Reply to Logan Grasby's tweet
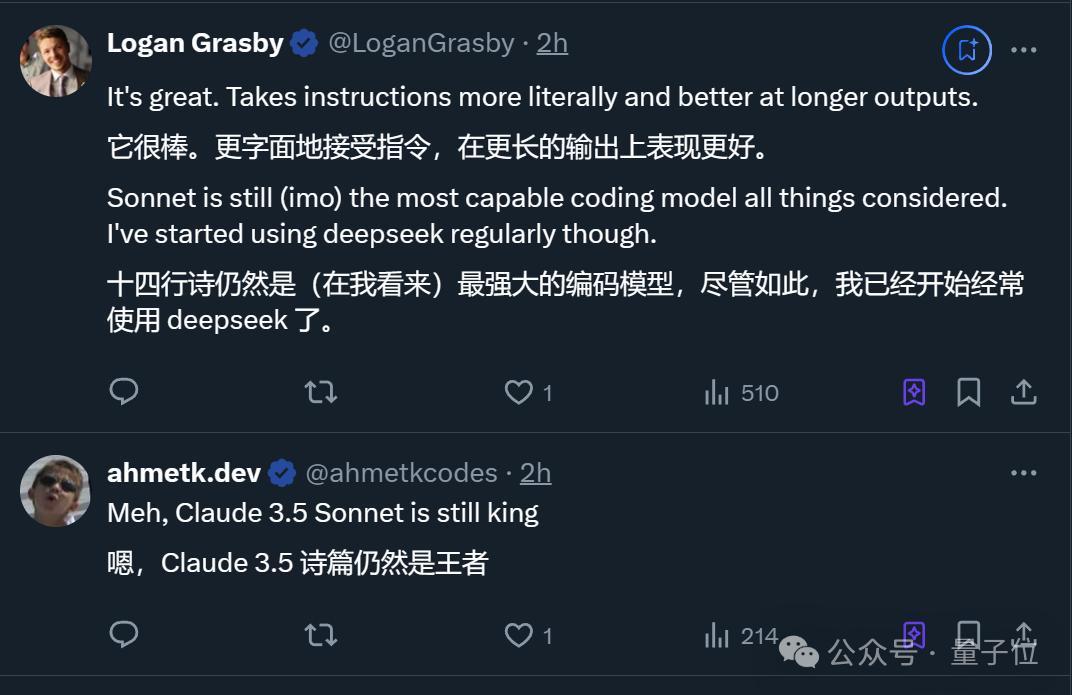This screenshot has height=695, width=1072. pyautogui.click(x=124, y=392)
